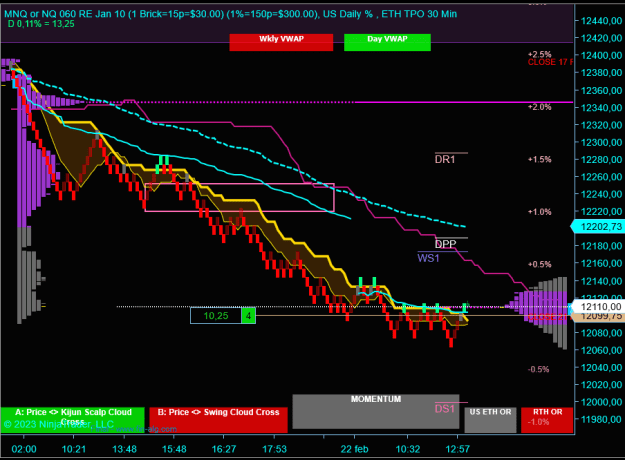Click the 15:48 time axis label

(x=174, y=449)
